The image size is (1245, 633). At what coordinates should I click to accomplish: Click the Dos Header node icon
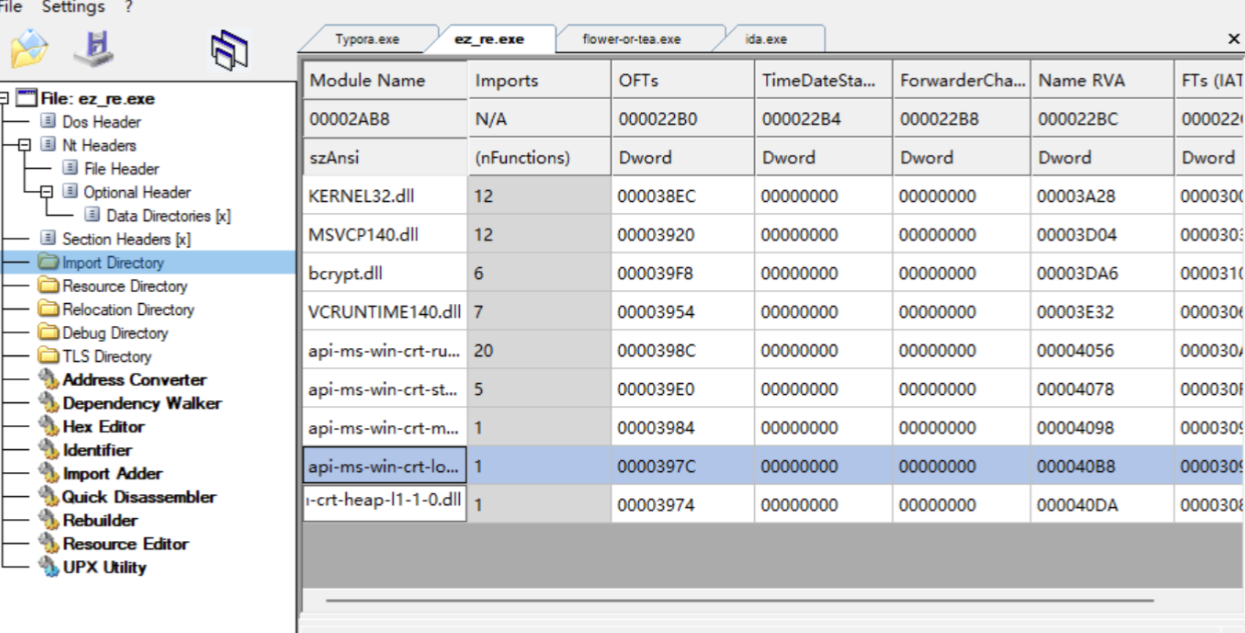point(48,122)
